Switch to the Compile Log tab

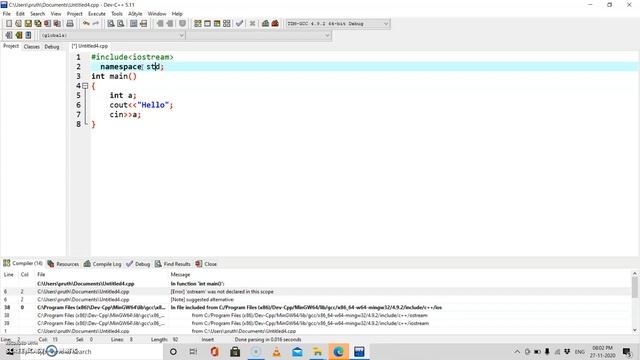(102, 264)
